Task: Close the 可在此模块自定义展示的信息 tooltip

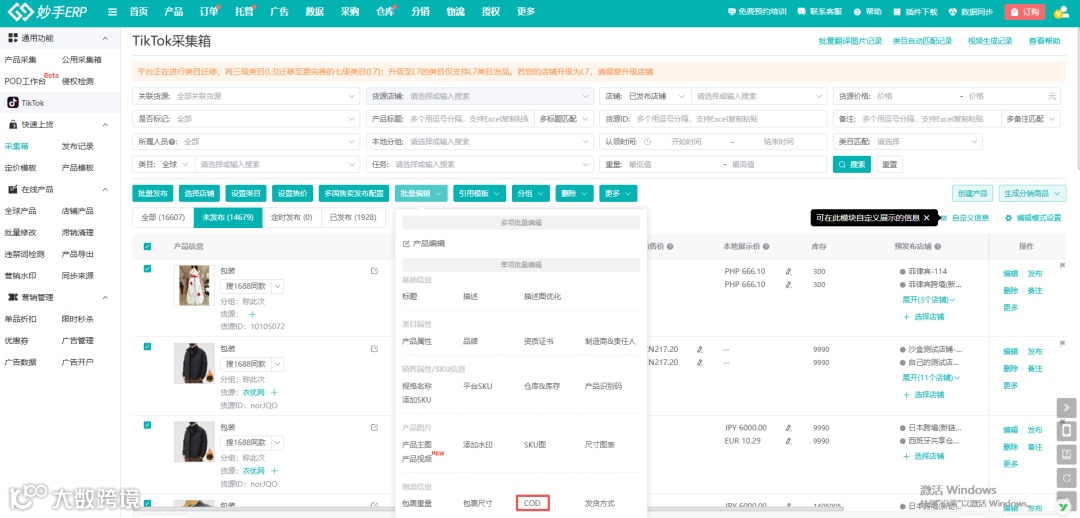Action: (926, 218)
